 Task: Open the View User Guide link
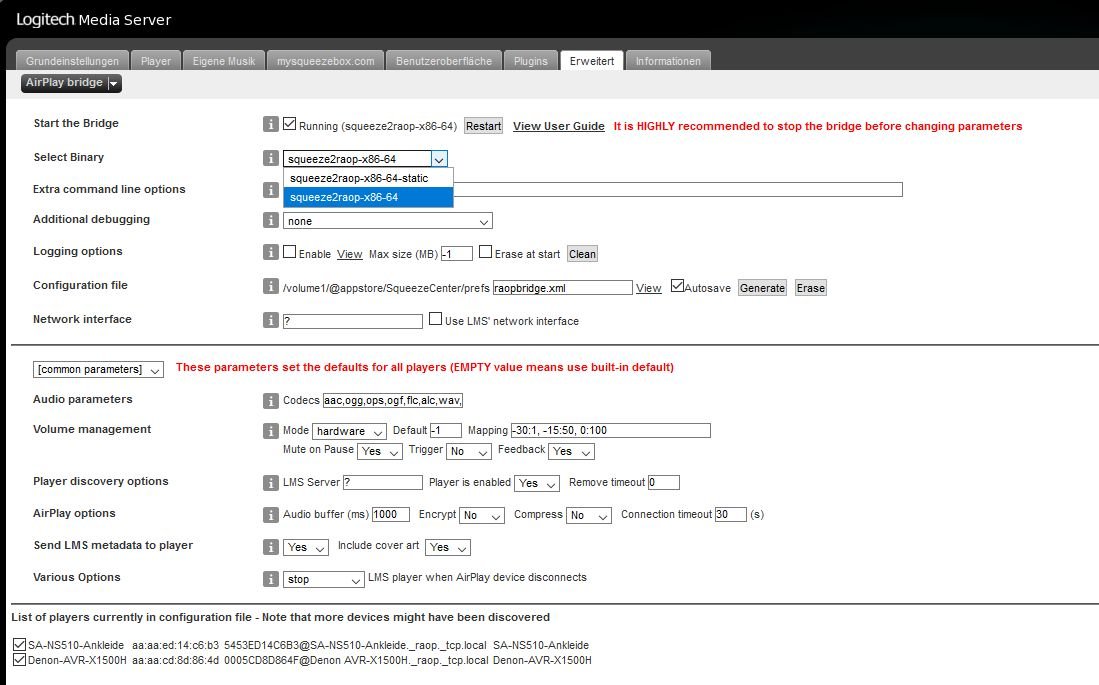558,126
